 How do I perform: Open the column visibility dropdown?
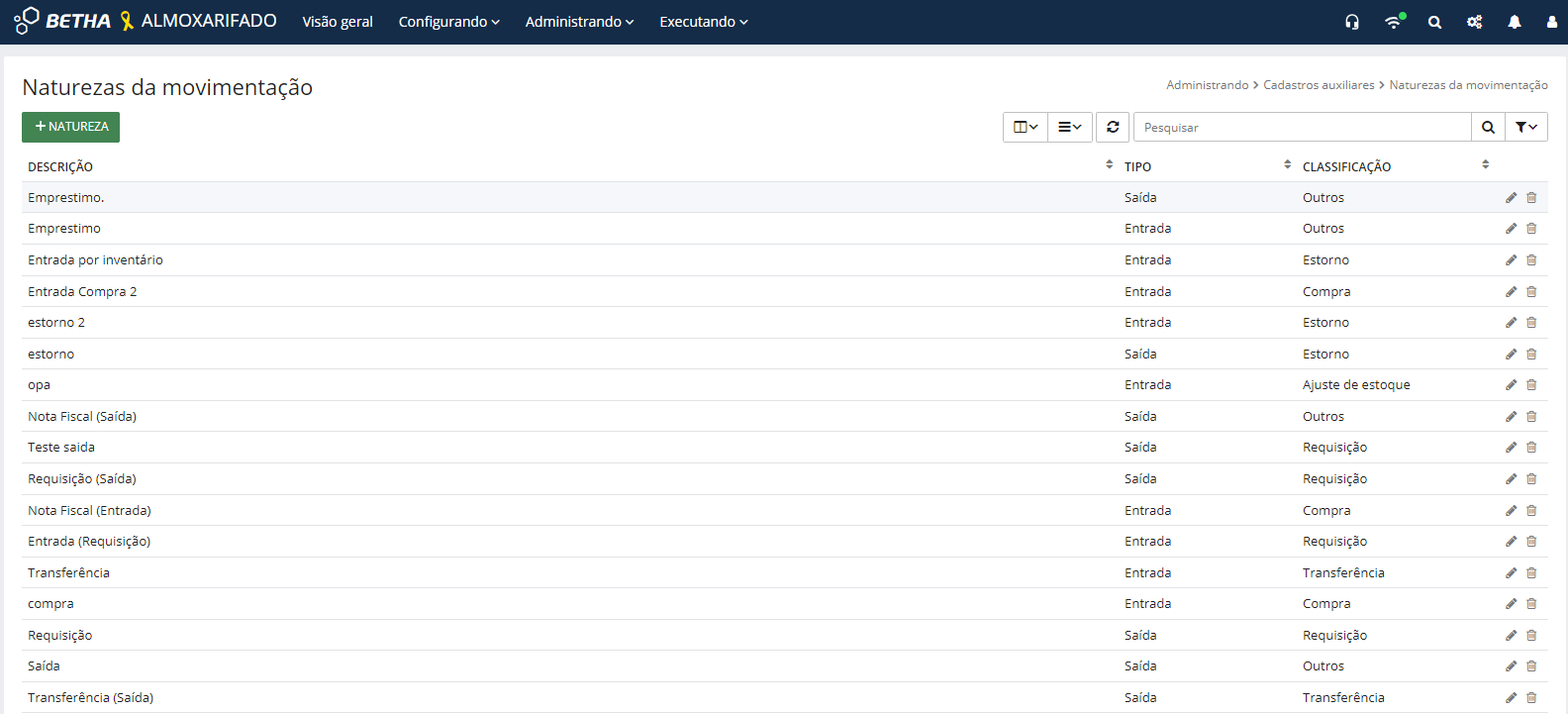coord(1026,127)
